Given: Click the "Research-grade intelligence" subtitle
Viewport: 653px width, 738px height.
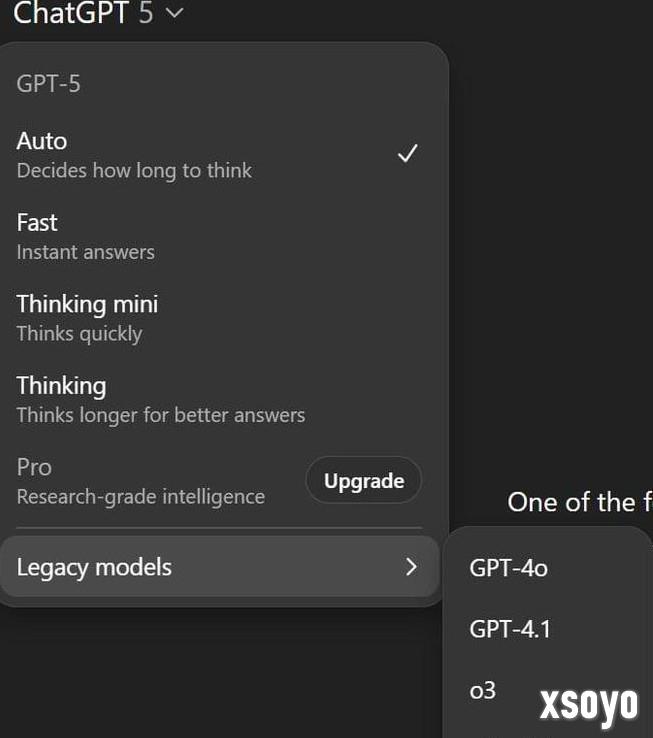Looking at the screenshot, I should pyautogui.click(x=141, y=497).
